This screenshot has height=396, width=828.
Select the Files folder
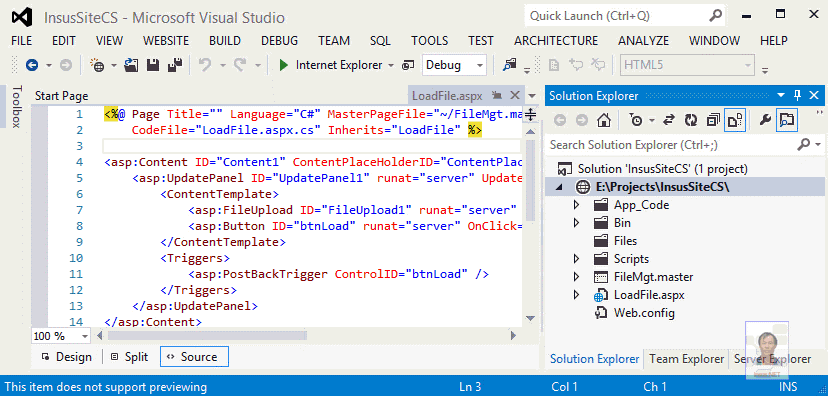[x=625, y=241]
